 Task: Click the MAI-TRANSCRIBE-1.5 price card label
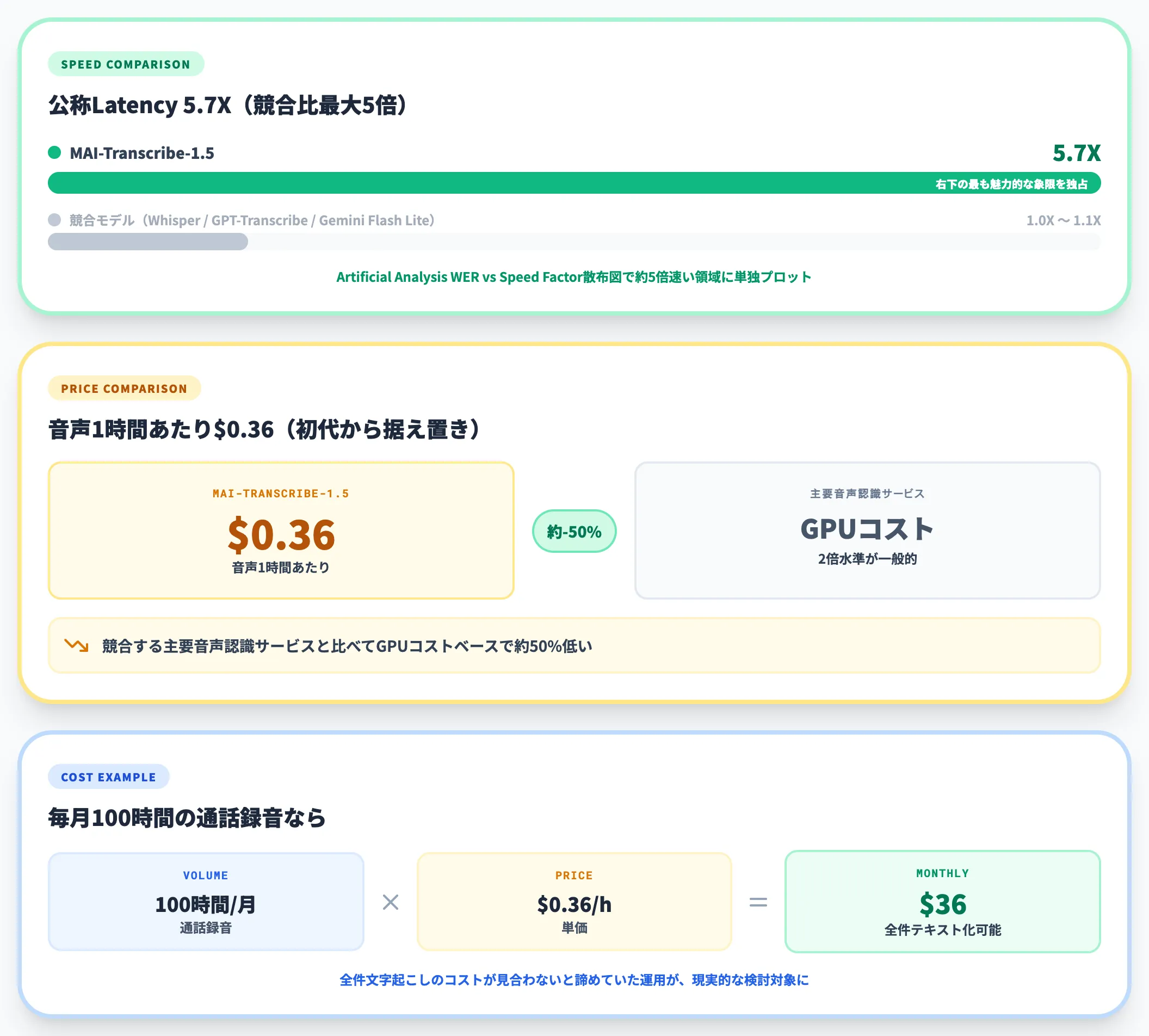tap(281, 494)
